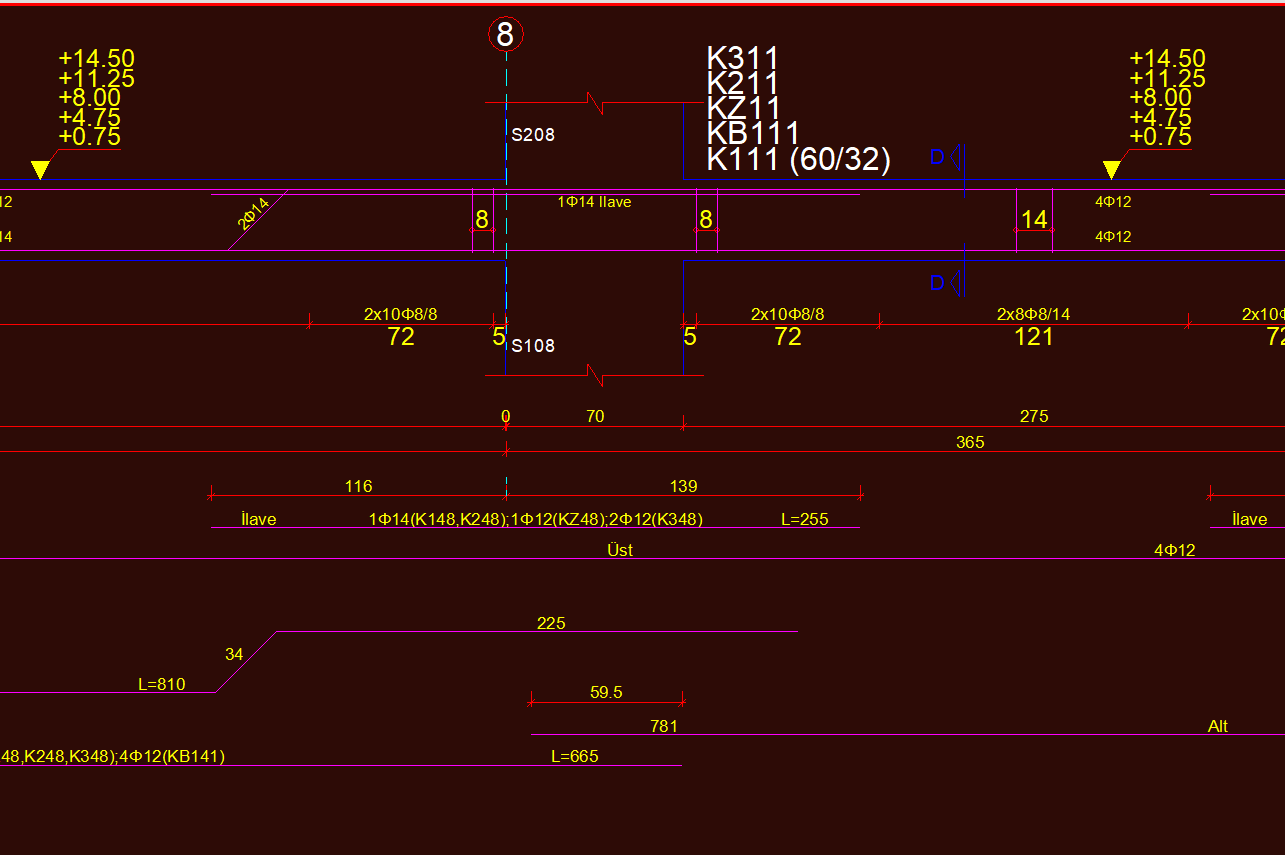This screenshot has width=1285, height=855.
Task: Select the S208 column label
Action: click(x=533, y=134)
